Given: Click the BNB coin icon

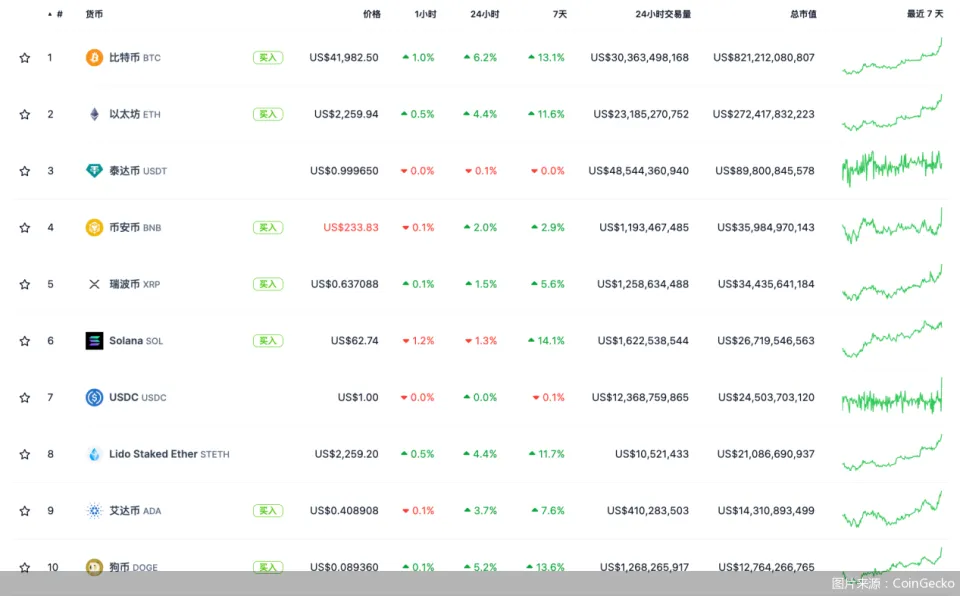Looking at the screenshot, I should click(x=94, y=228).
